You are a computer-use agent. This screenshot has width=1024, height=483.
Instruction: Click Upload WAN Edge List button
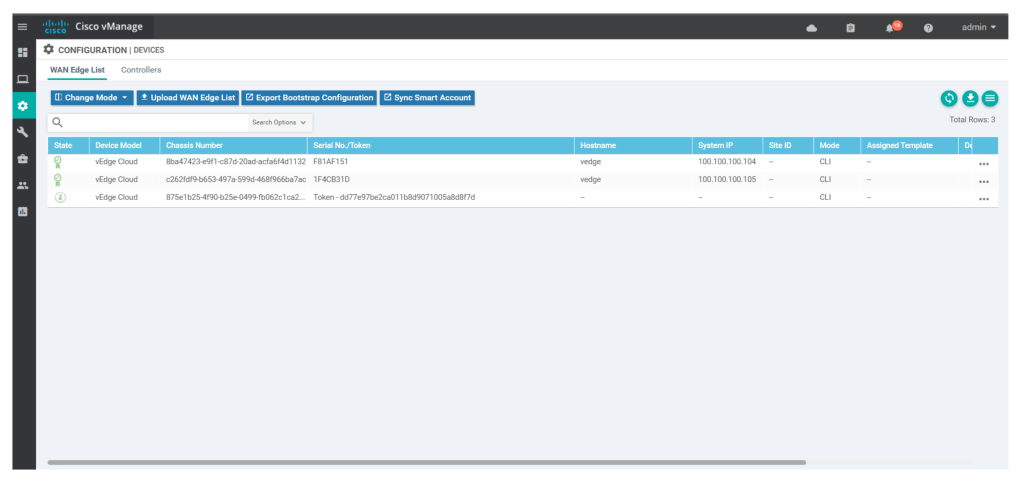coord(188,98)
